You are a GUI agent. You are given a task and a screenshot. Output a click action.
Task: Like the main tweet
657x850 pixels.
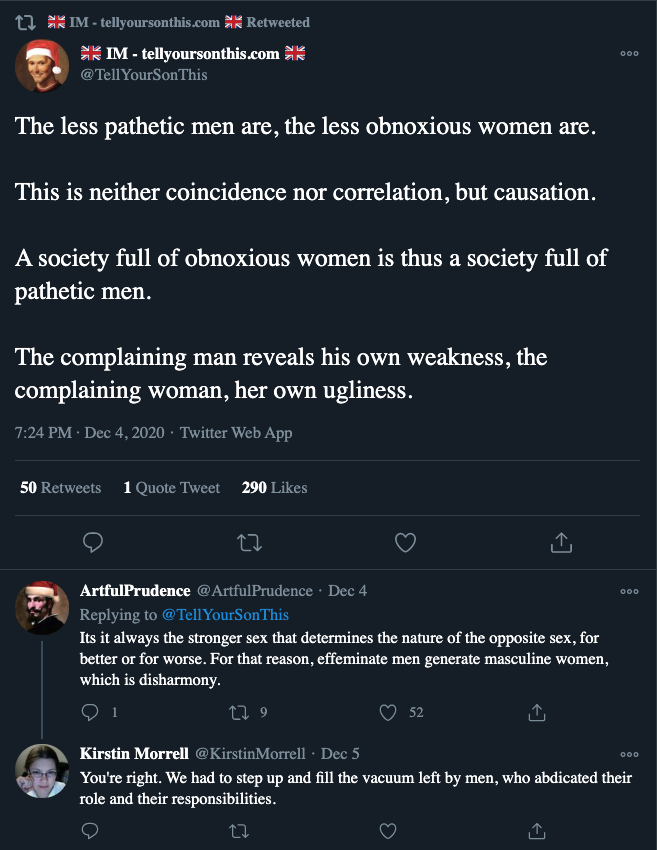tap(405, 542)
